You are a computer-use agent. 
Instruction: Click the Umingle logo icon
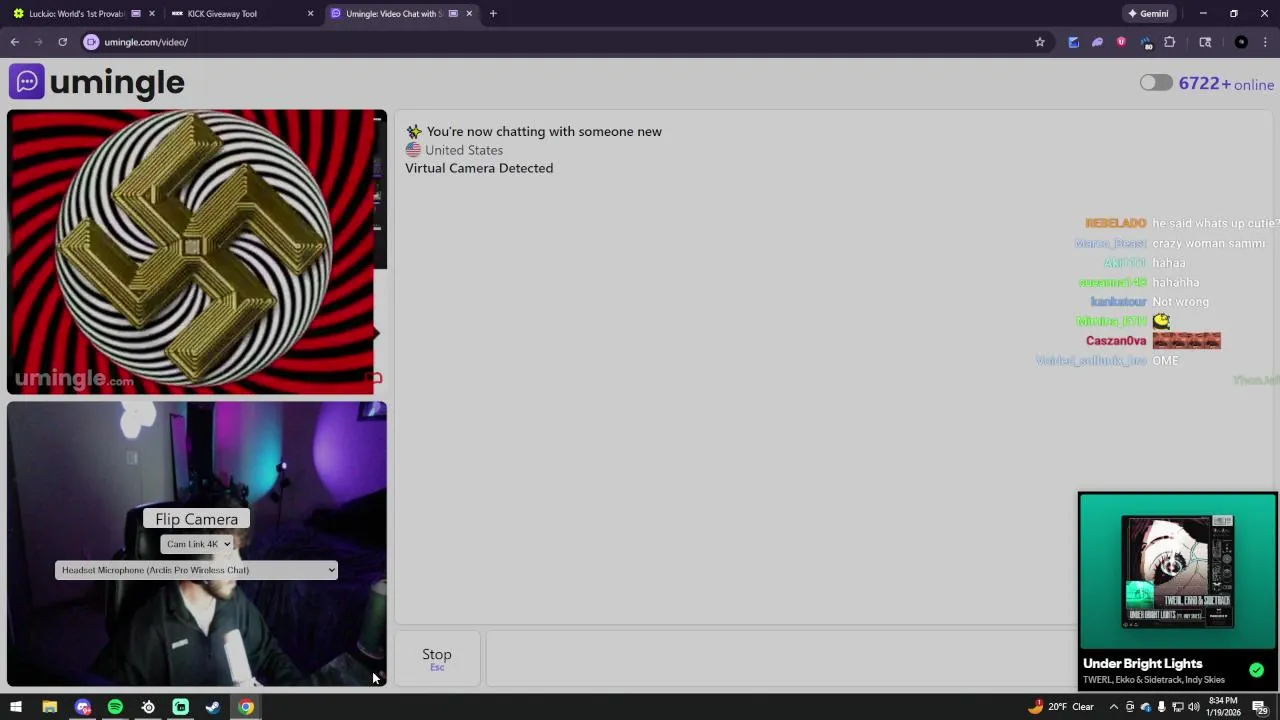pyautogui.click(x=27, y=82)
